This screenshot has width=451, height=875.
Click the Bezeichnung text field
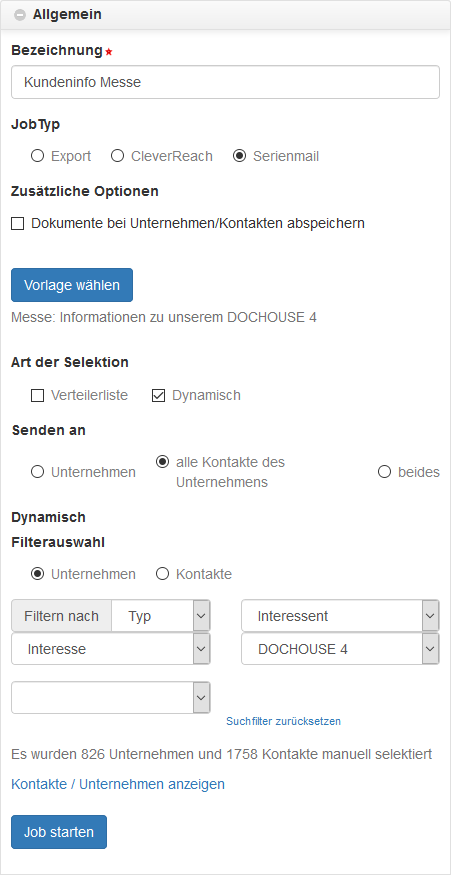[x=226, y=83]
